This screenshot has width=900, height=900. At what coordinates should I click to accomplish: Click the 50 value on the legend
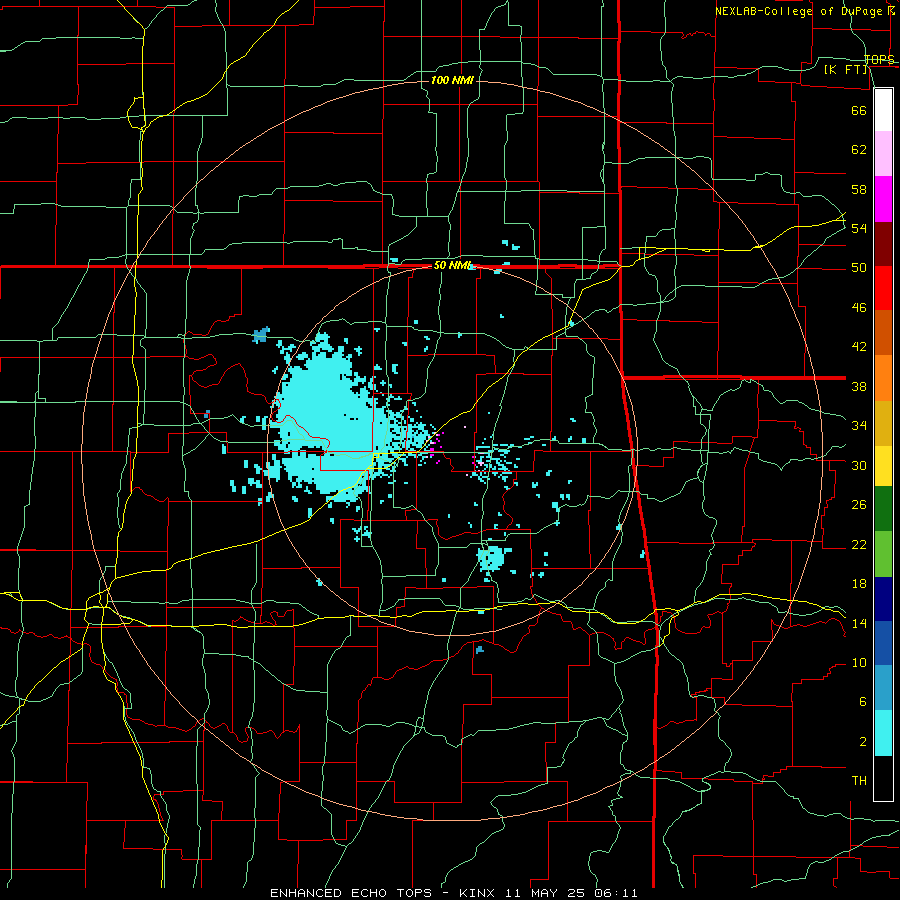859,268
